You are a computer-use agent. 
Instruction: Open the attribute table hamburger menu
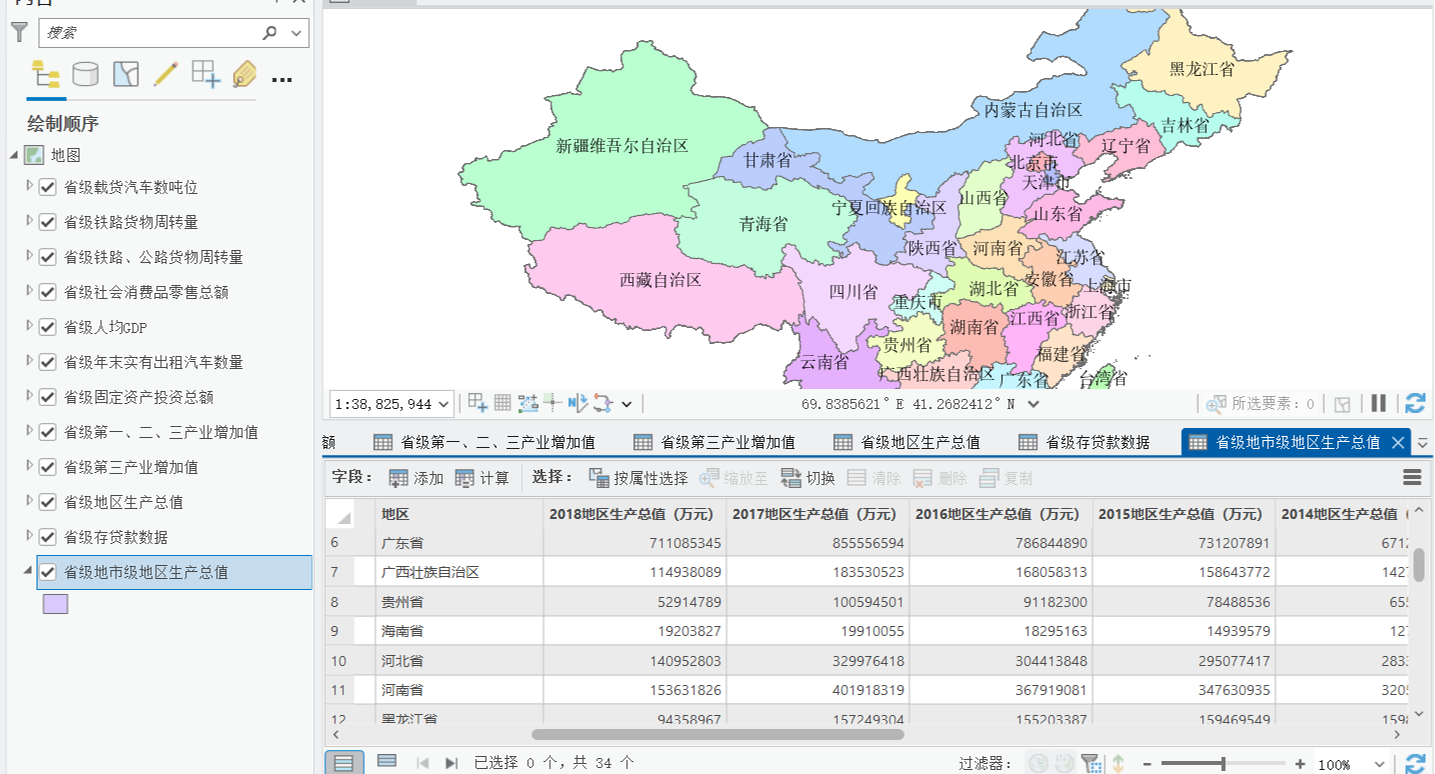pos(1412,478)
